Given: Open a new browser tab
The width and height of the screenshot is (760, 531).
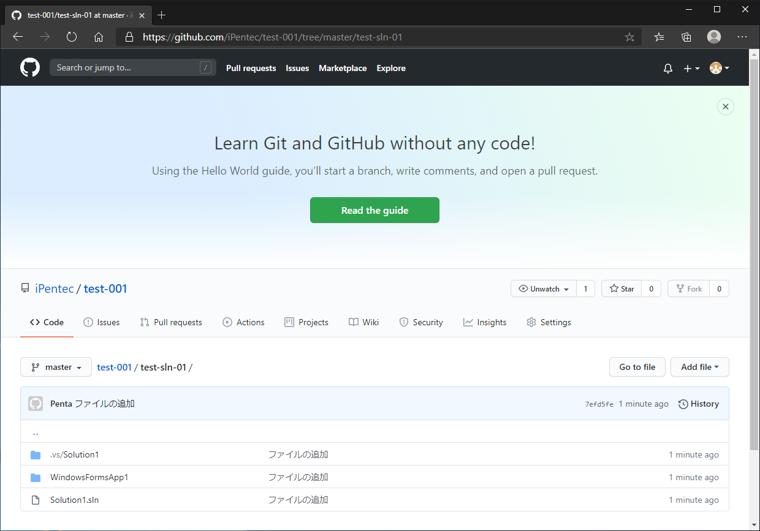Looking at the screenshot, I should (161, 15).
